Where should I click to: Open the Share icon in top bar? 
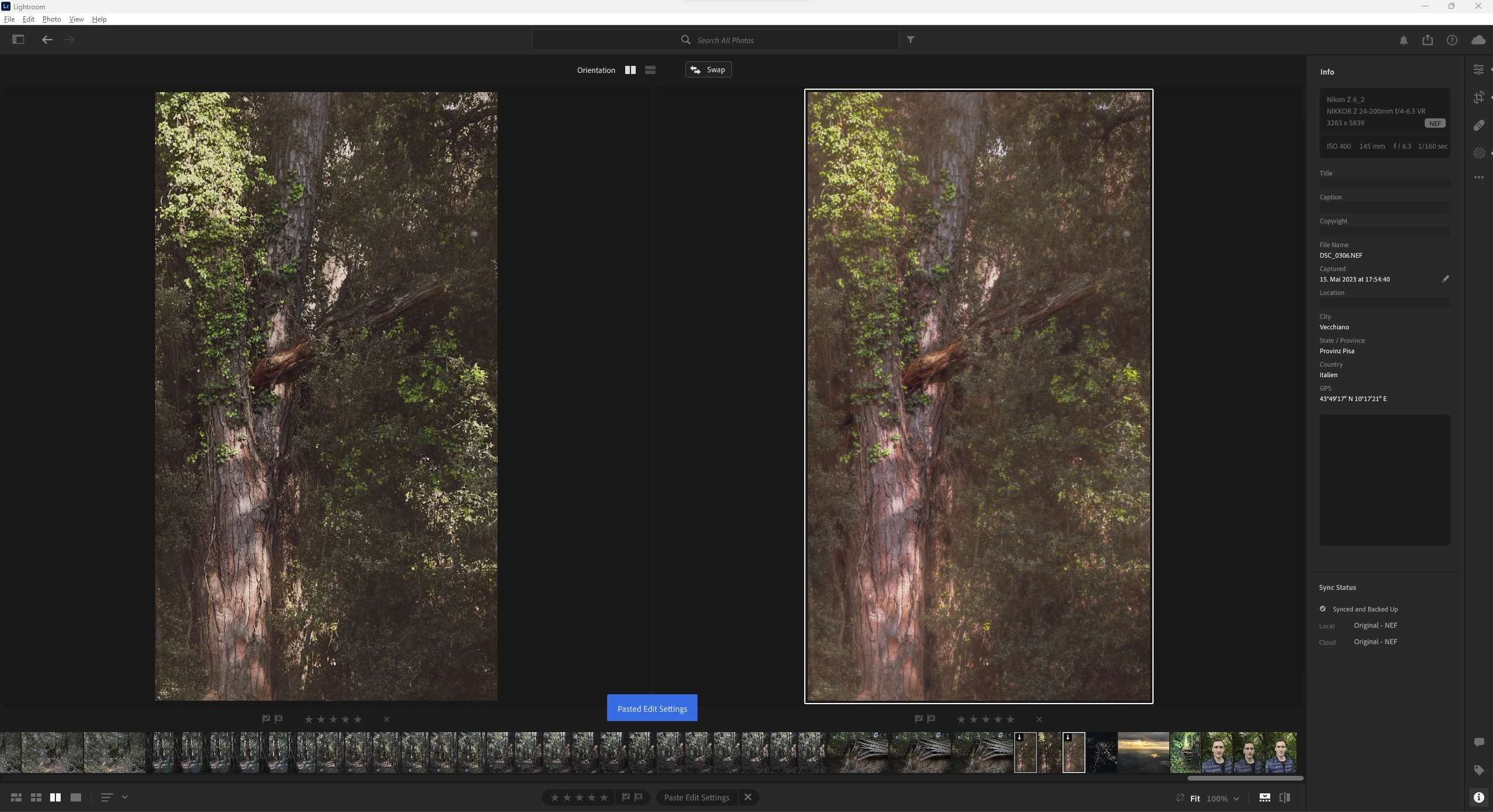tap(1427, 40)
